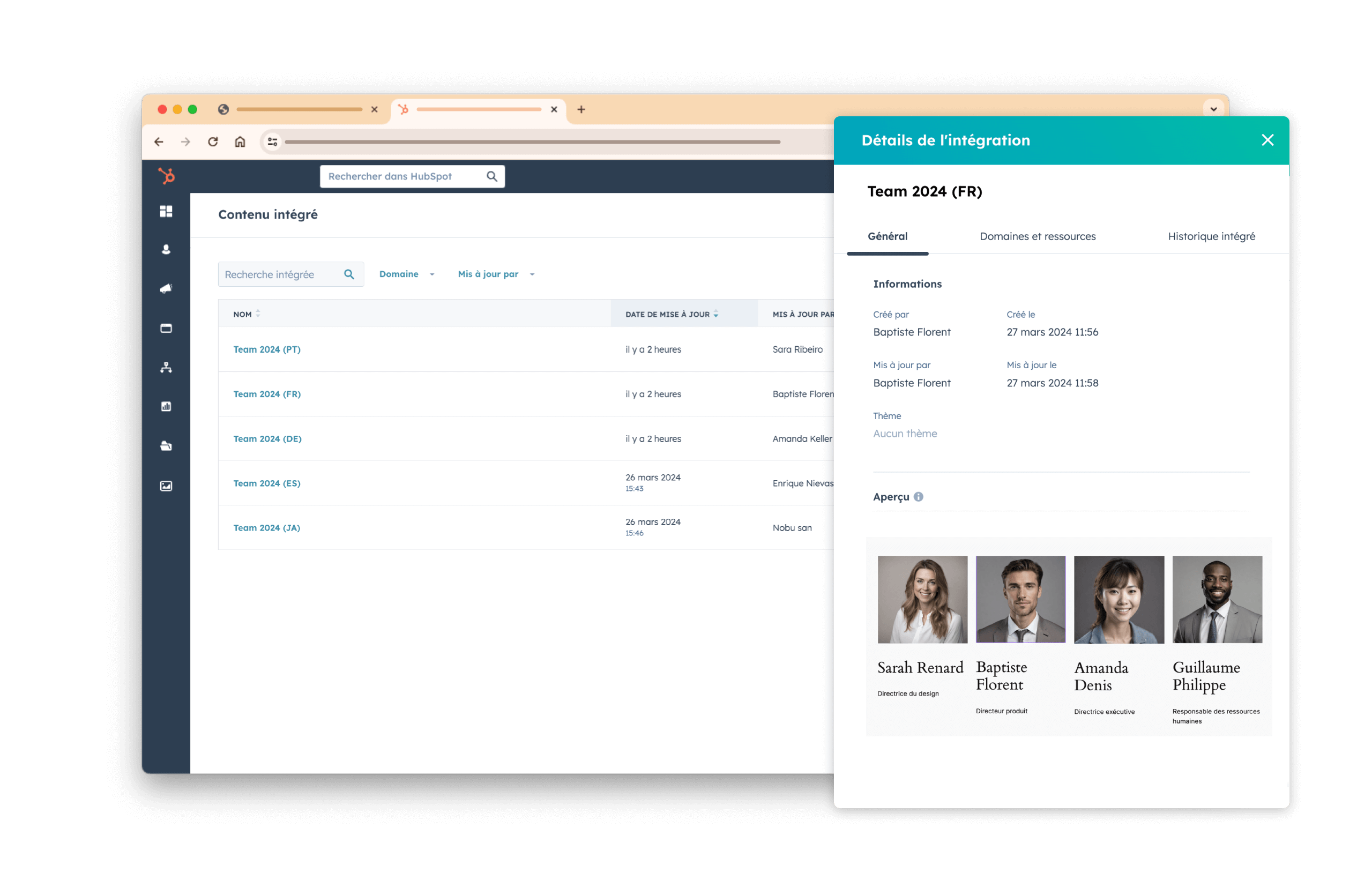The height and width of the screenshot is (895, 1372).
Task: Click 'Directrice du design' caption in preview
Action: coord(908,694)
